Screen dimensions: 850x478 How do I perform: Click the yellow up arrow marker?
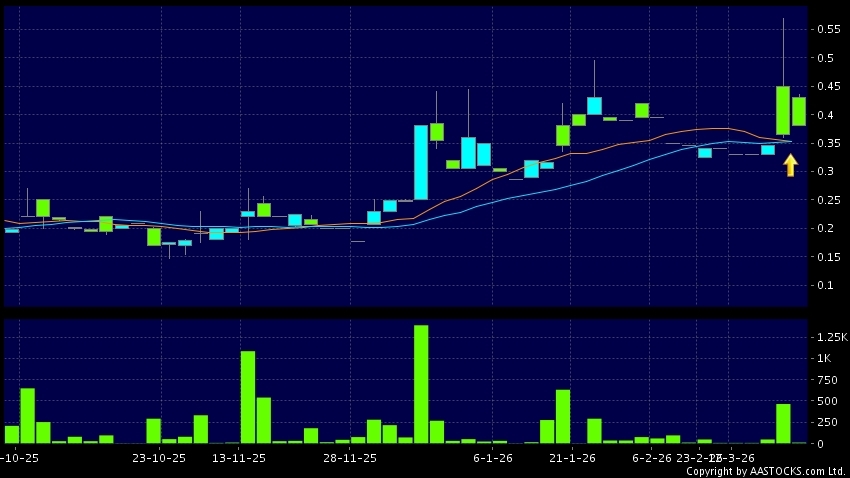(x=790, y=165)
